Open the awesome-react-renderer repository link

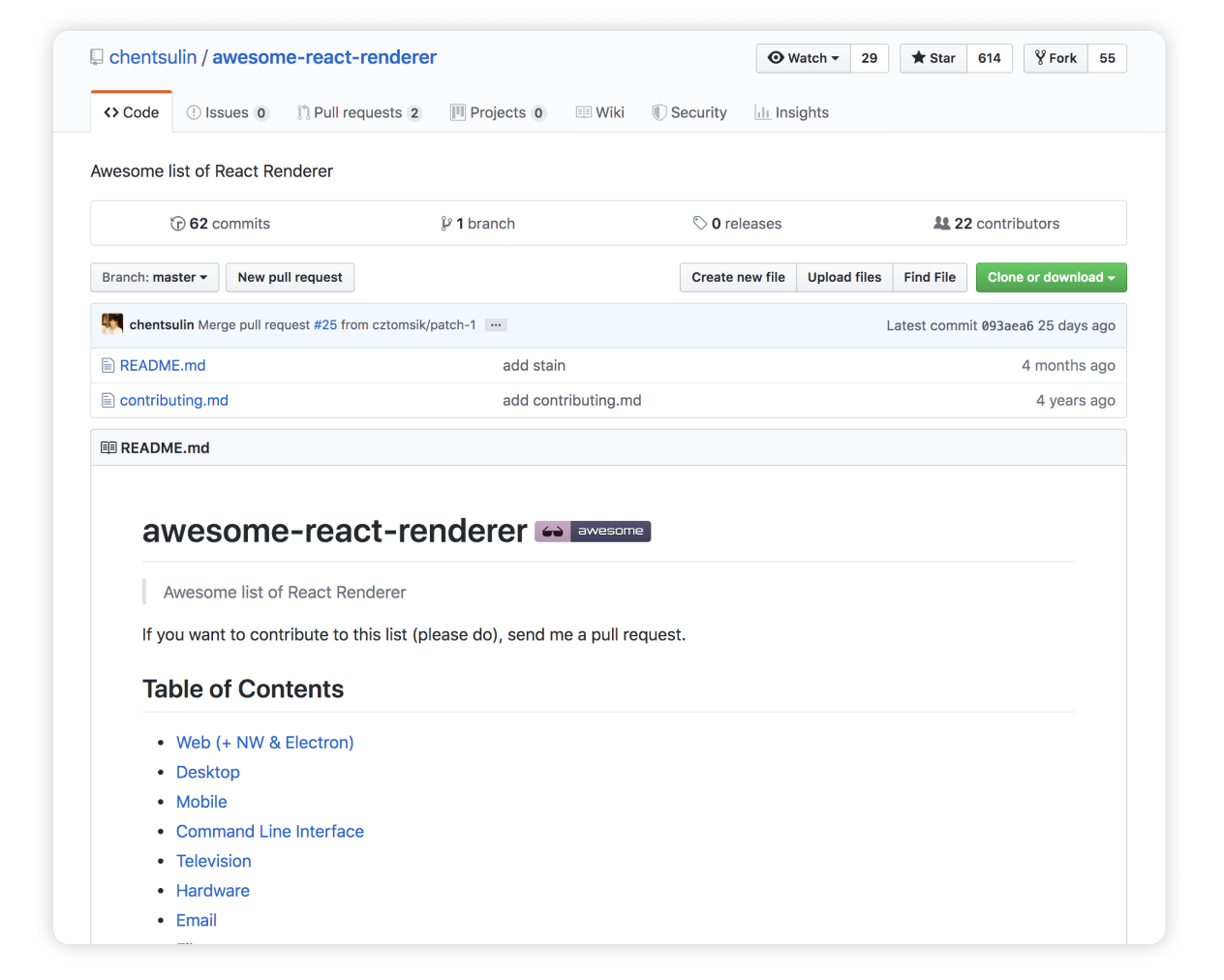click(x=324, y=57)
